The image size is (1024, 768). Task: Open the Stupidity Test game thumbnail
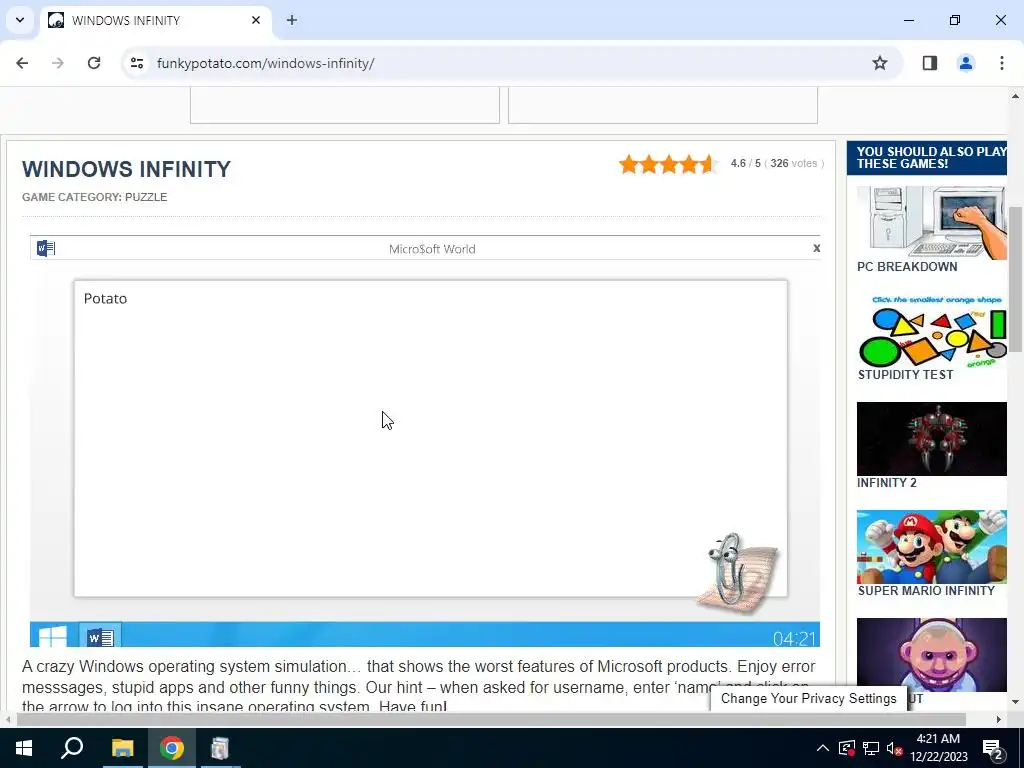tap(931, 330)
